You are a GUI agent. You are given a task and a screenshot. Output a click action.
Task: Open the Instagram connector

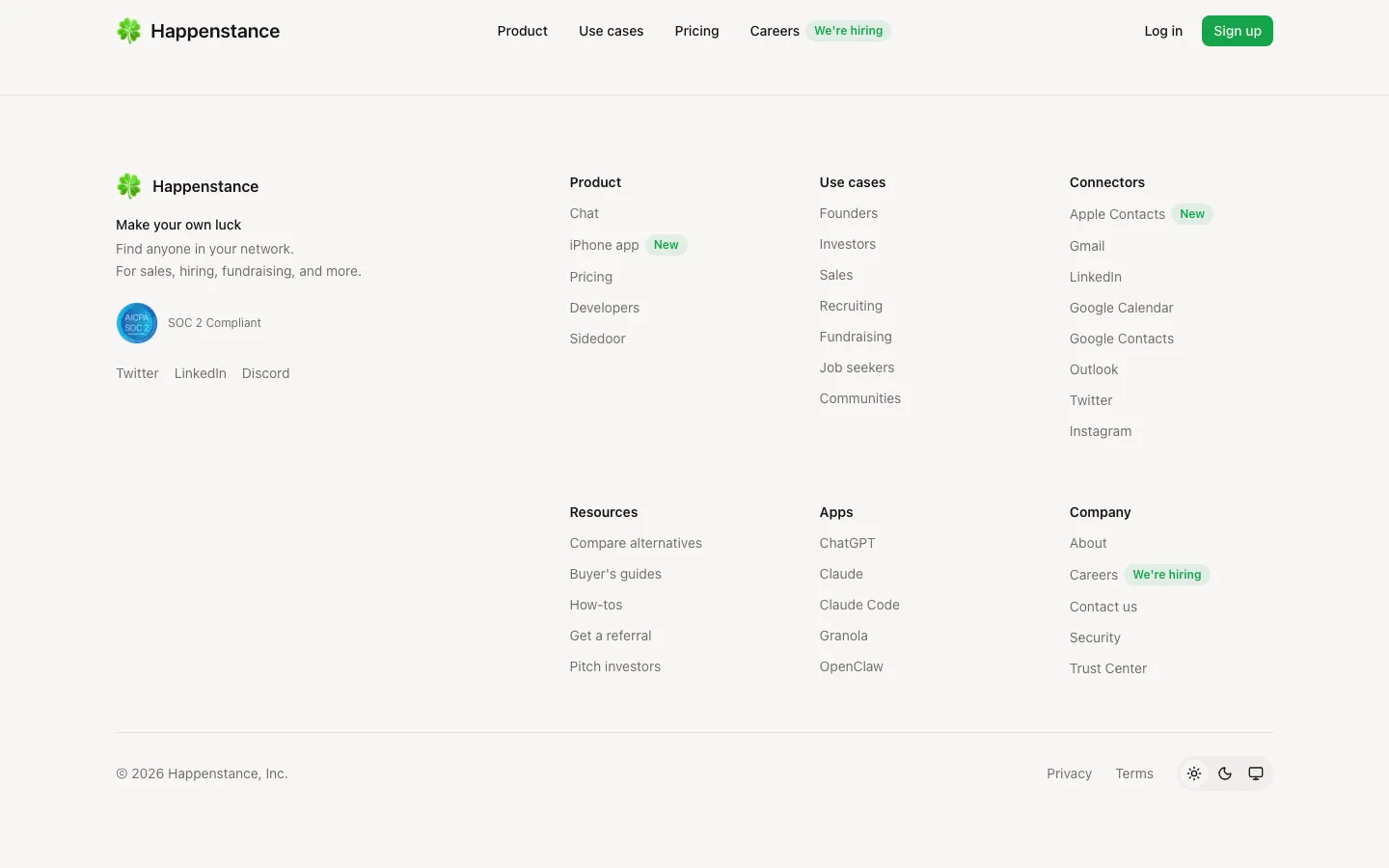click(x=1101, y=431)
